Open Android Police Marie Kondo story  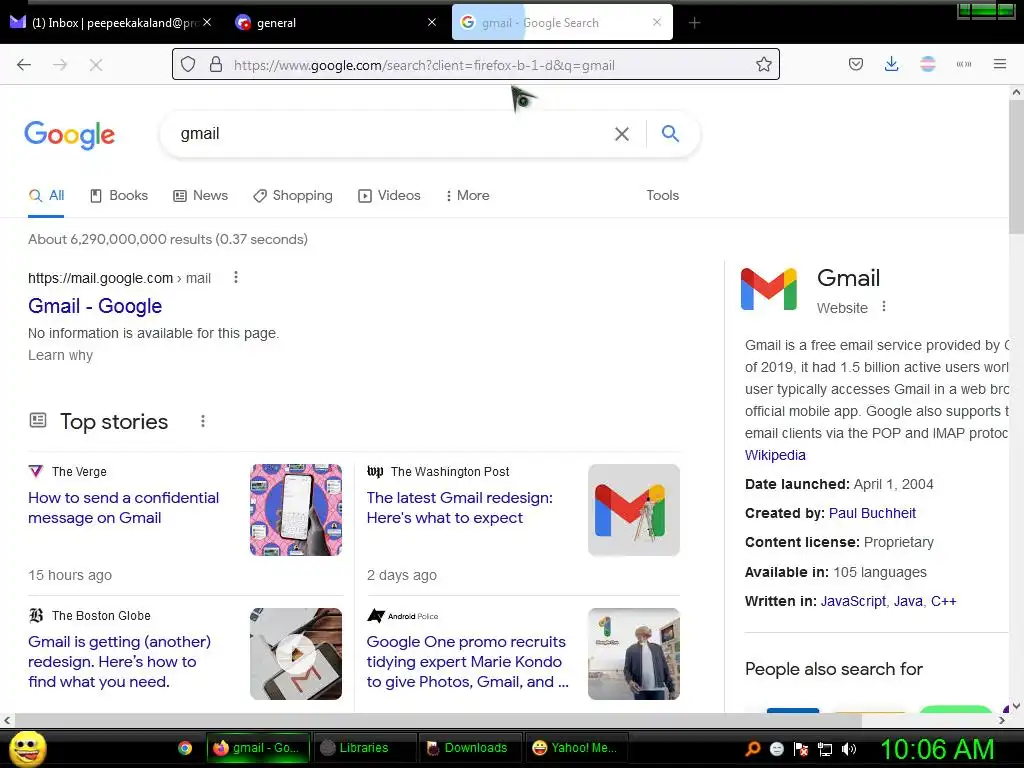click(x=468, y=662)
